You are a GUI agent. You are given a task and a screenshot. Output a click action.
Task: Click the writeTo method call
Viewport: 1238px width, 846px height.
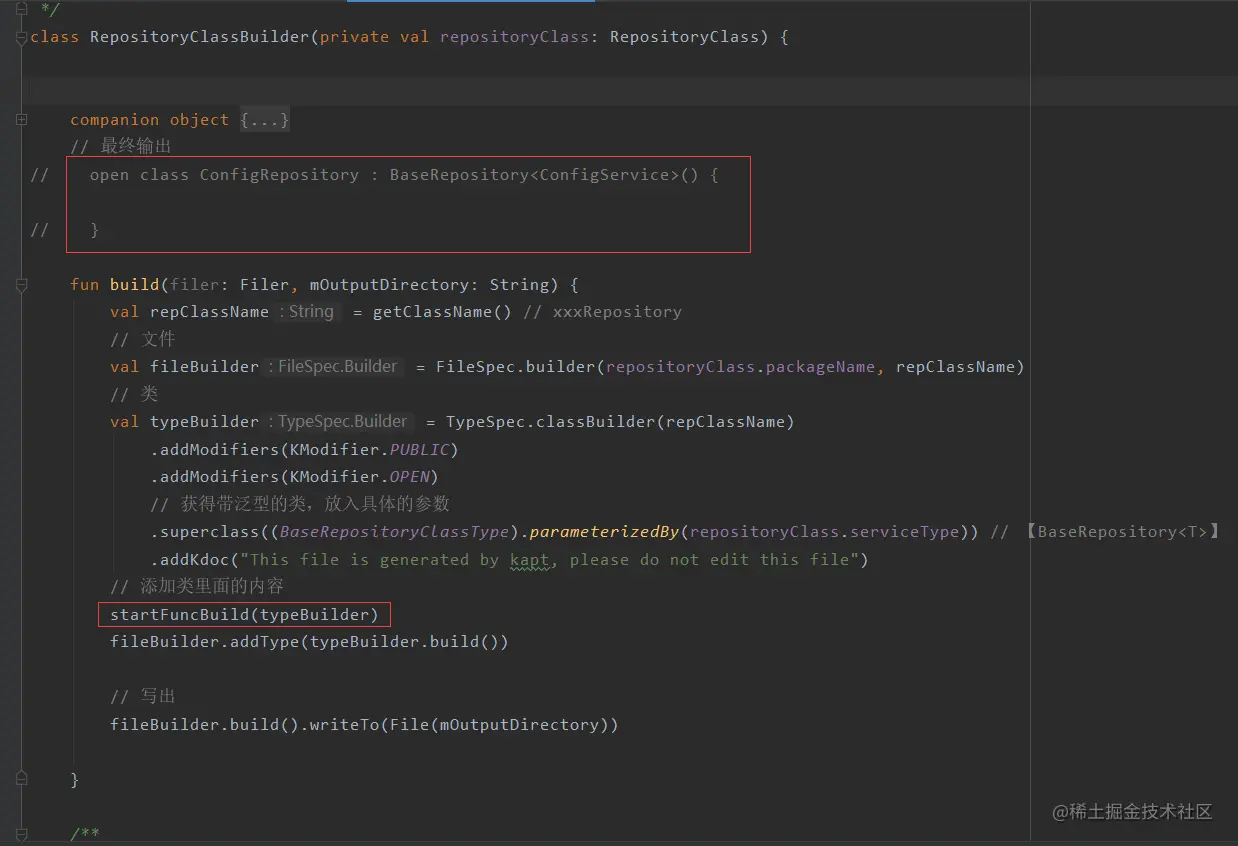pos(344,724)
